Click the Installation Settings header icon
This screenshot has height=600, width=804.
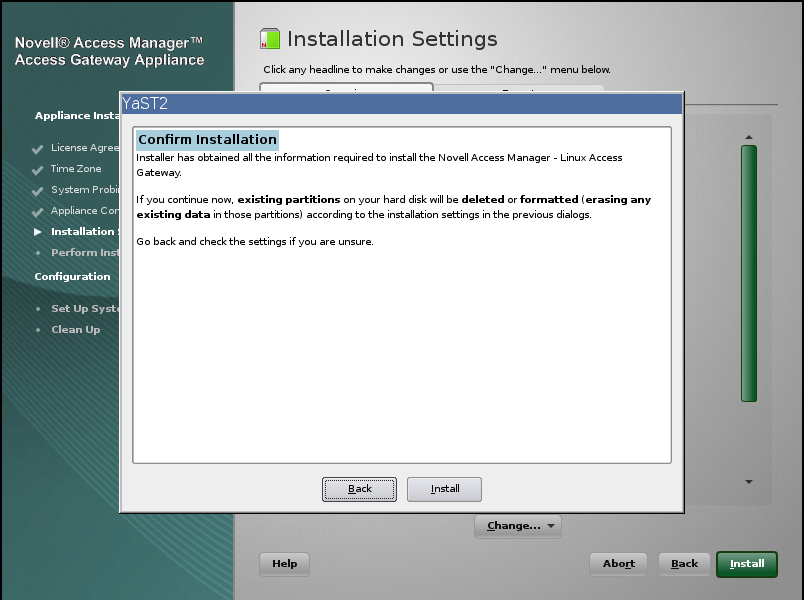270,39
